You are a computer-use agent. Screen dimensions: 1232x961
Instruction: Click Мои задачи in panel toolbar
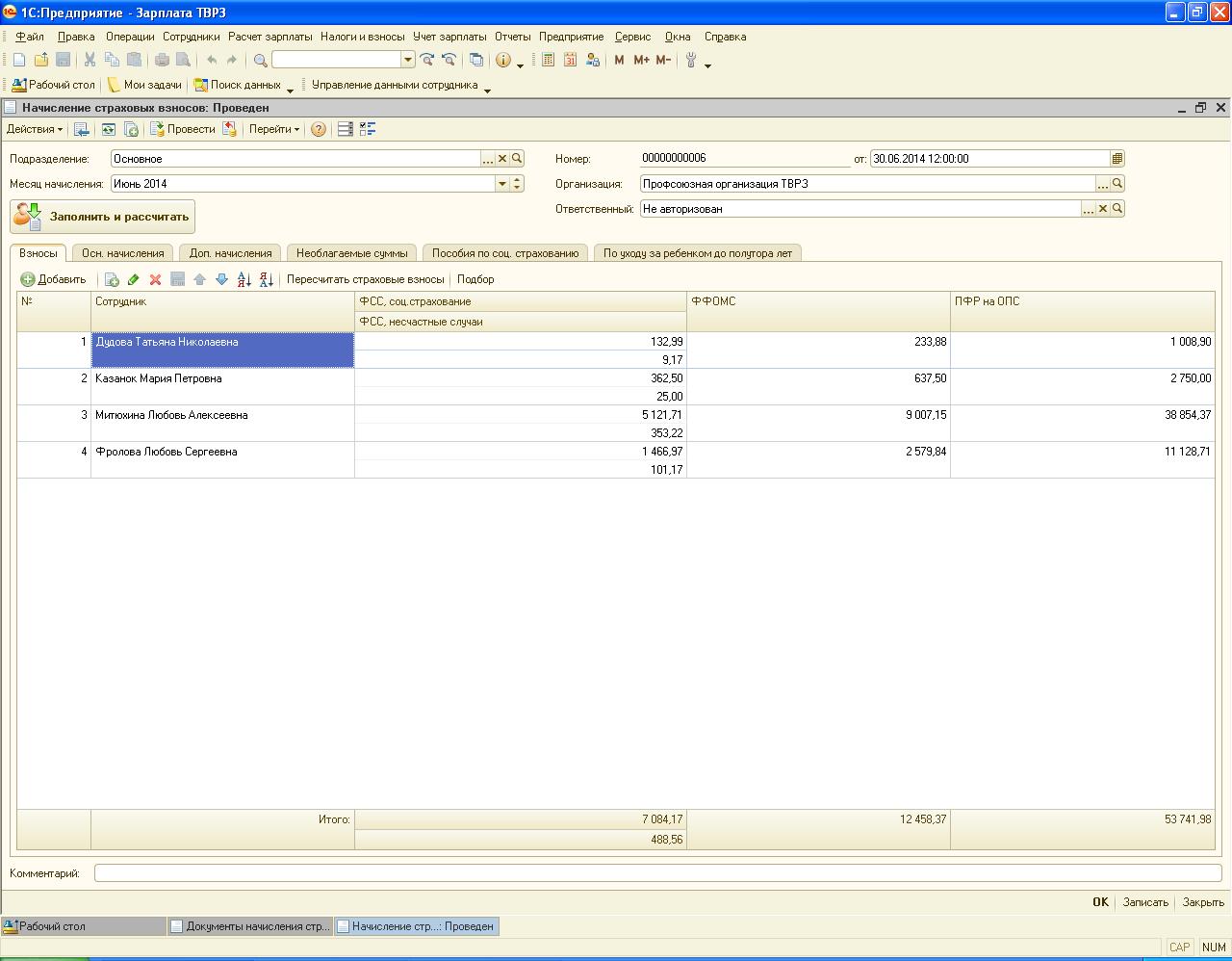click(x=144, y=85)
